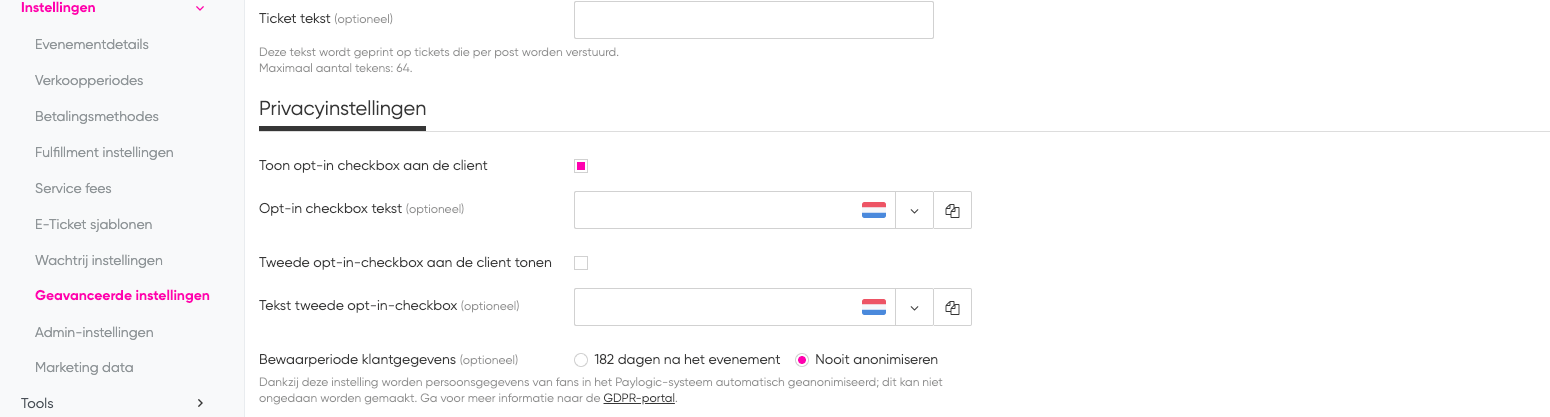
Task: Open Marketing data in sidebar
Action: tap(84, 367)
